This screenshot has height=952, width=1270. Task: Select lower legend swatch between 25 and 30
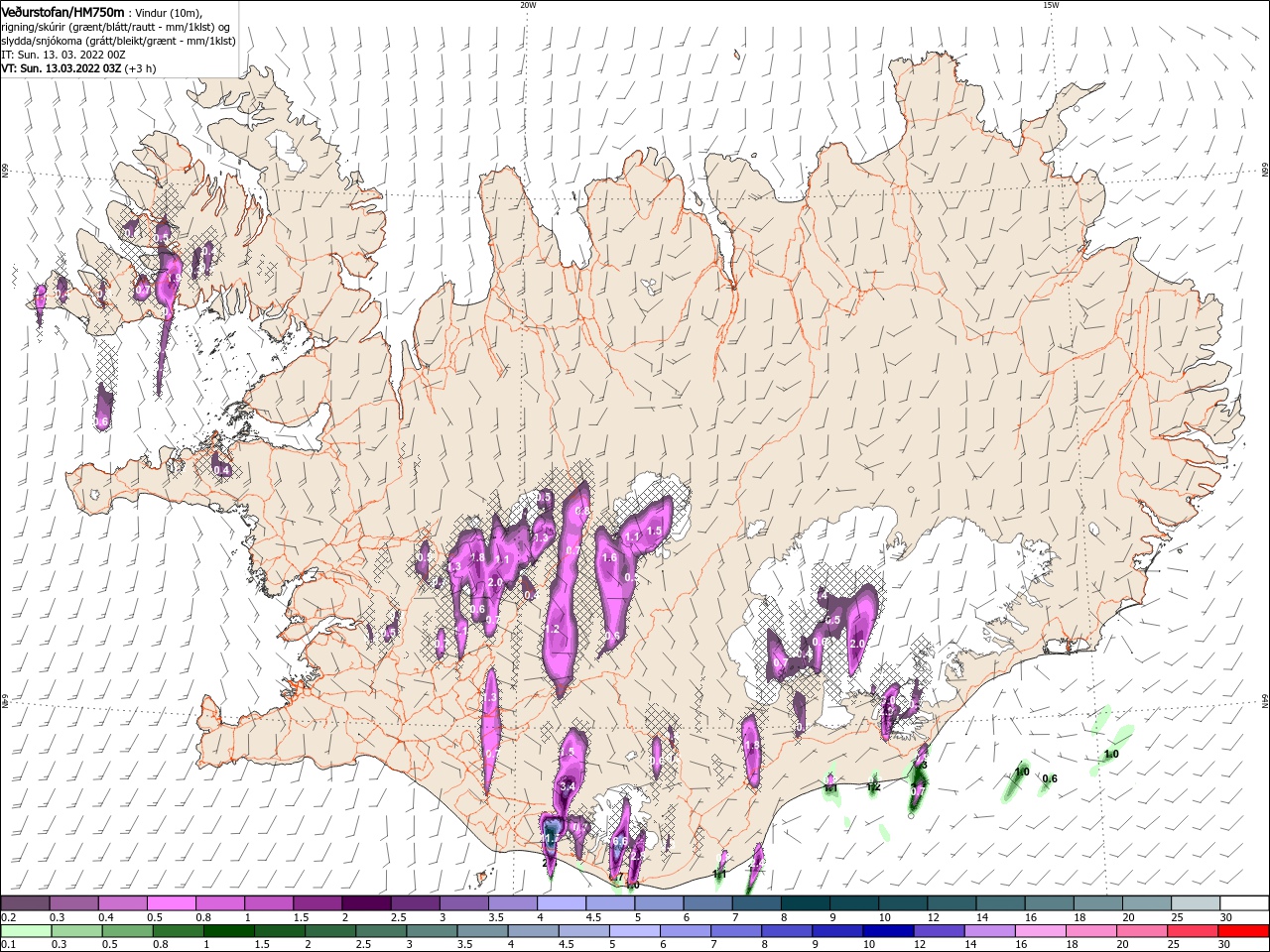[x=1195, y=931]
